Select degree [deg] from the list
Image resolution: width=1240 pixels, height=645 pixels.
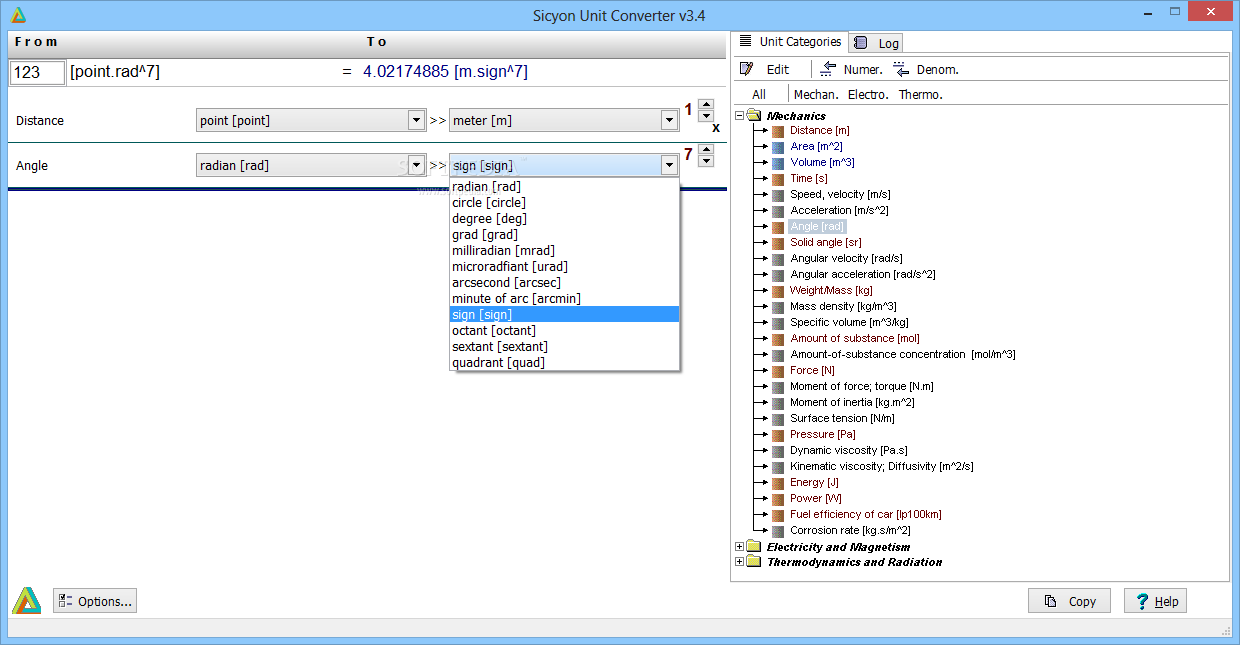point(565,218)
